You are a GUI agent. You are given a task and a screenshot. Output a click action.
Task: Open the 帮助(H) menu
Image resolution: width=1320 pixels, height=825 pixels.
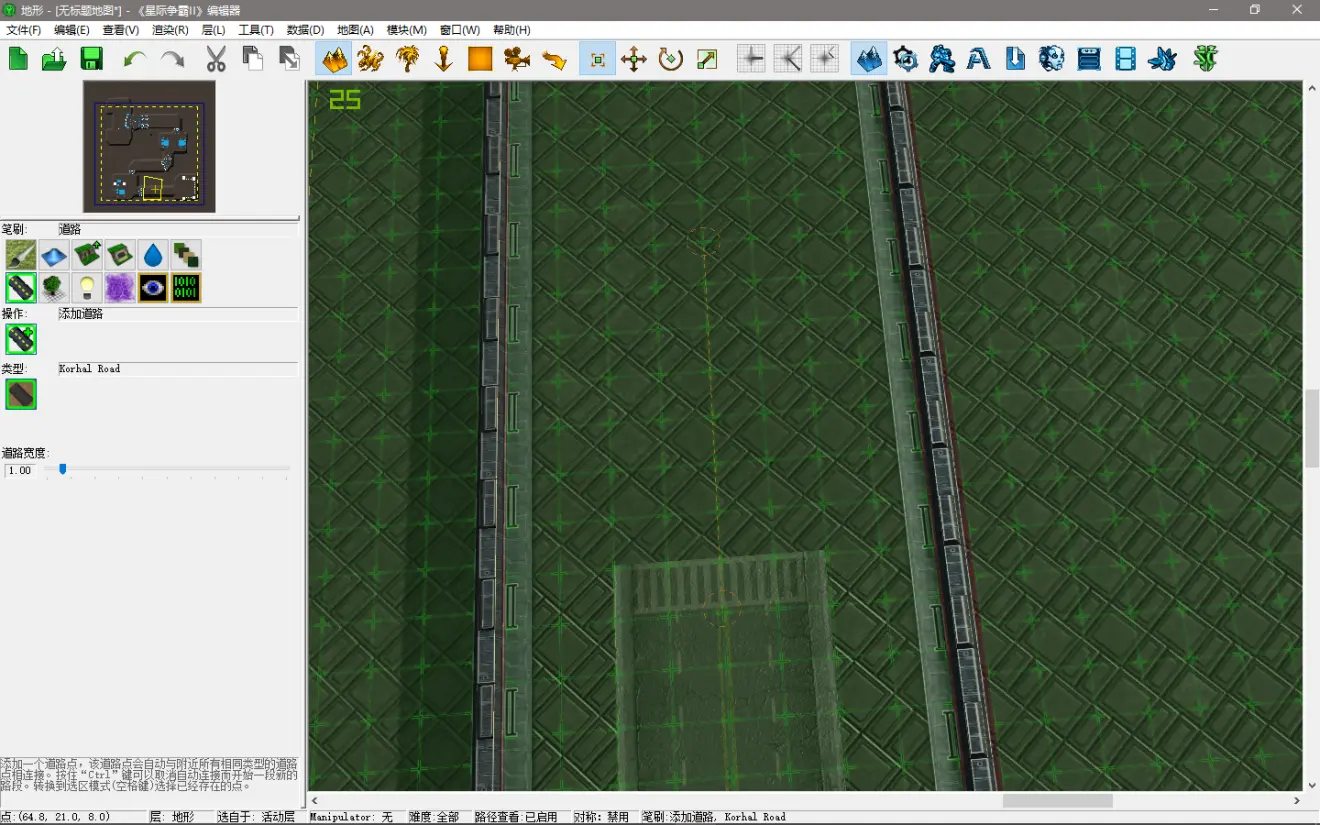click(512, 30)
